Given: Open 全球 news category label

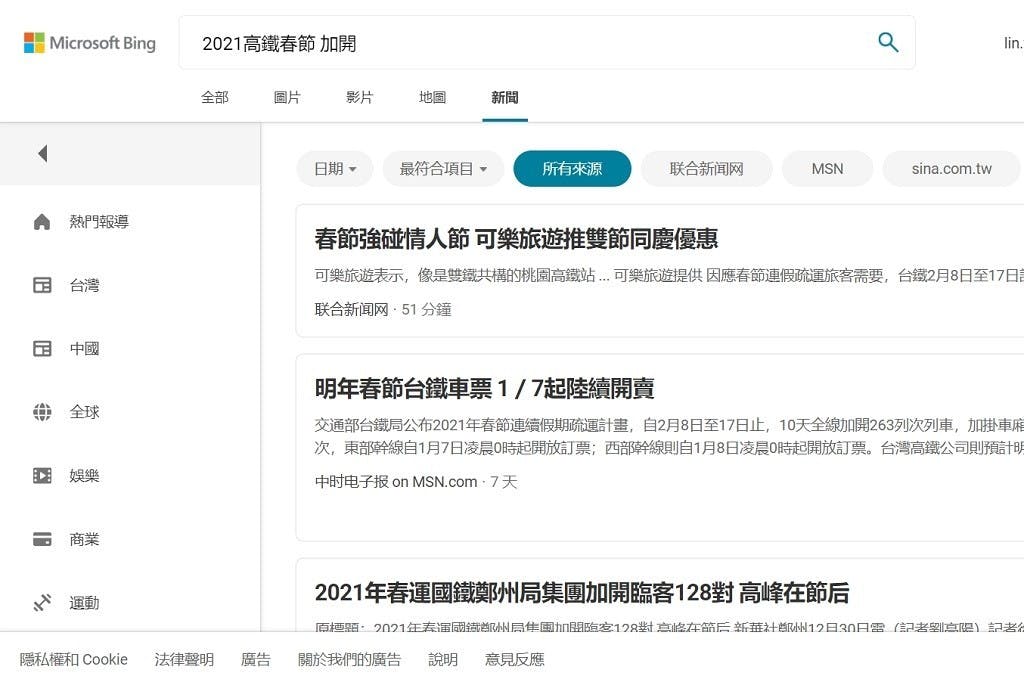Looking at the screenshot, I should tap(85, 412).
